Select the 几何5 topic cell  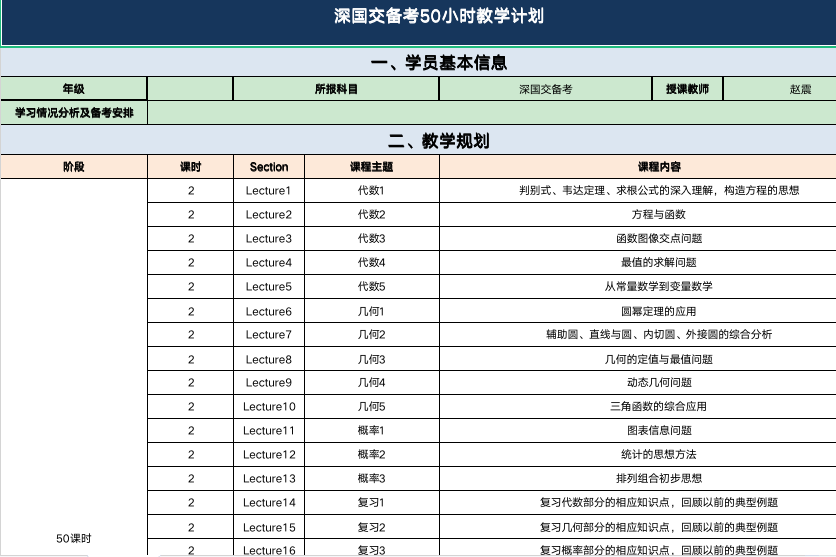[372, 406]
